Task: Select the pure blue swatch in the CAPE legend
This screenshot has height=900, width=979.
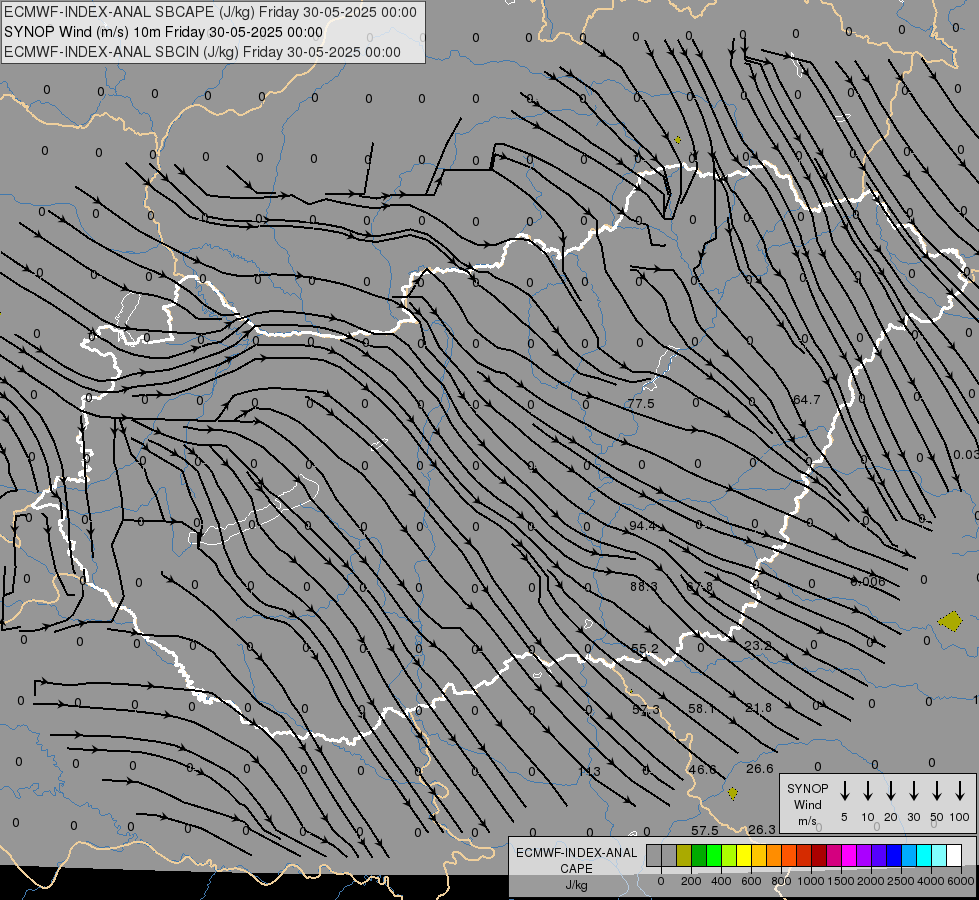Action: (894, 855)
